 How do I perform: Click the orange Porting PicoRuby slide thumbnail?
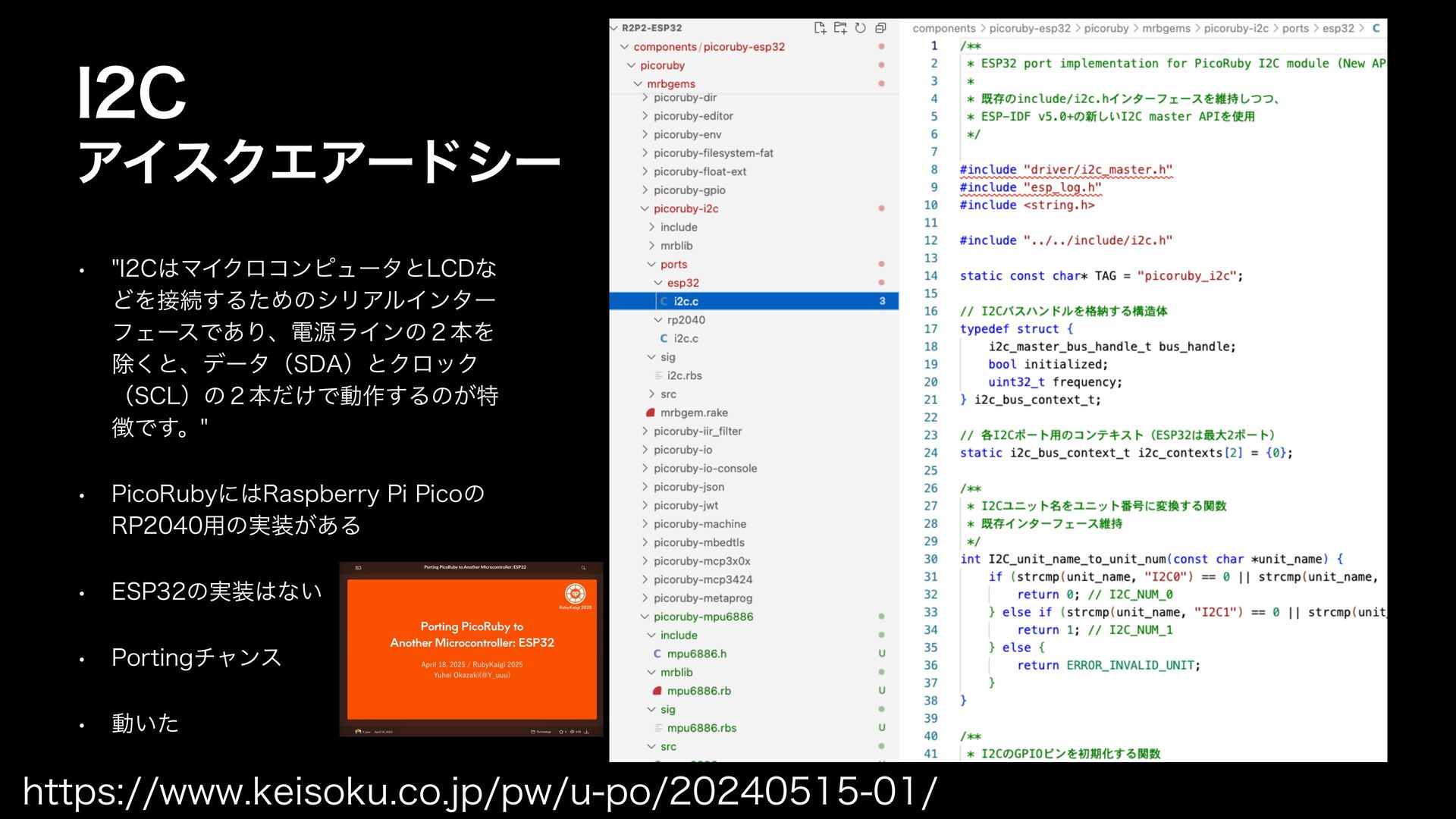[x=471, y=649]
